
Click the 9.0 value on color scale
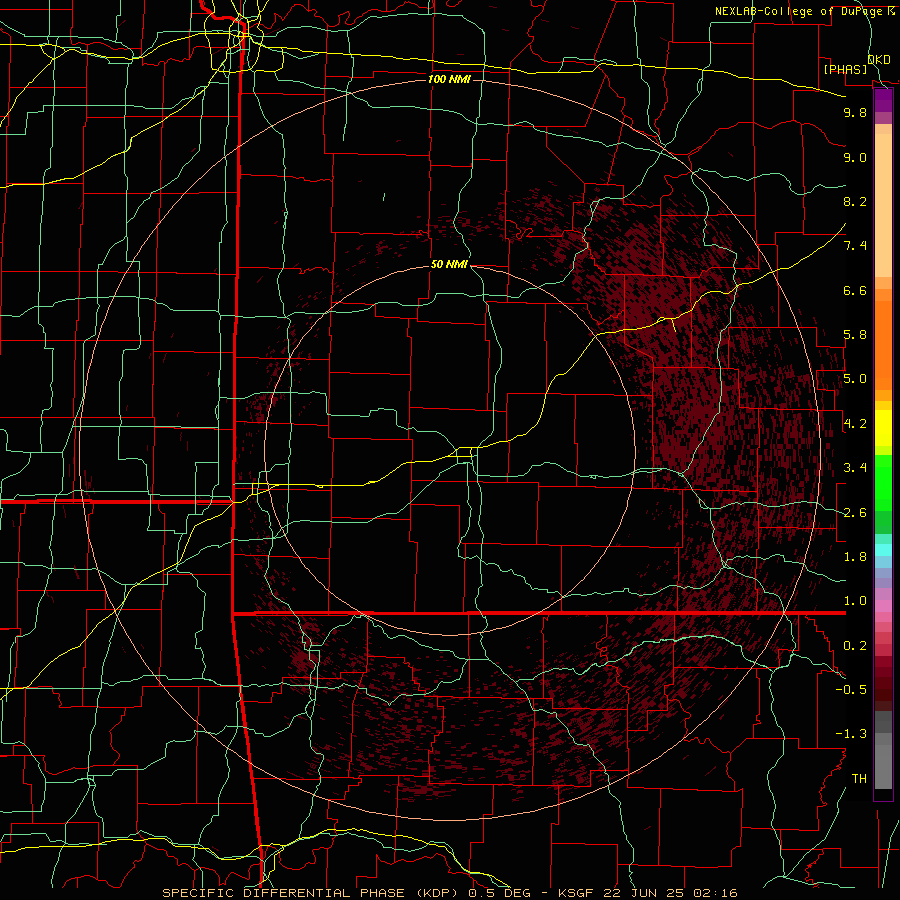[855, 157]
